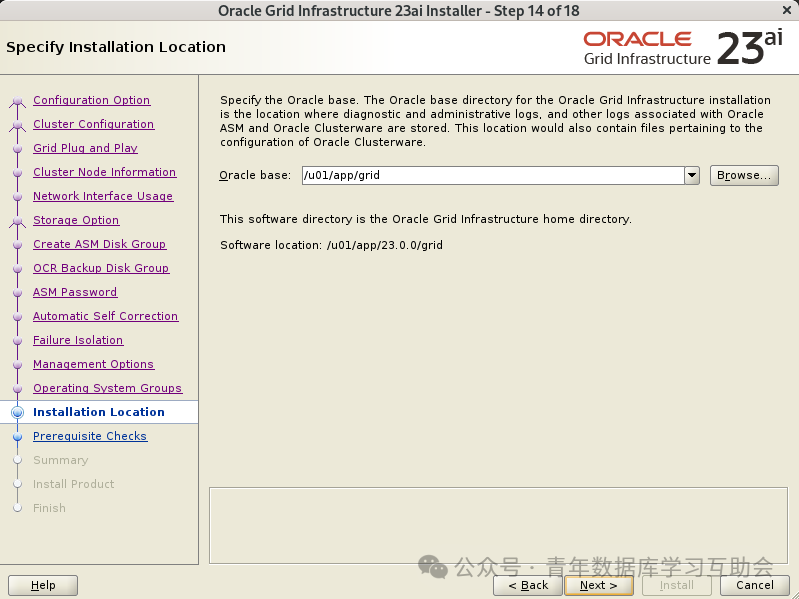Click the Failure Isolation step bullet icon

[17, 341]
